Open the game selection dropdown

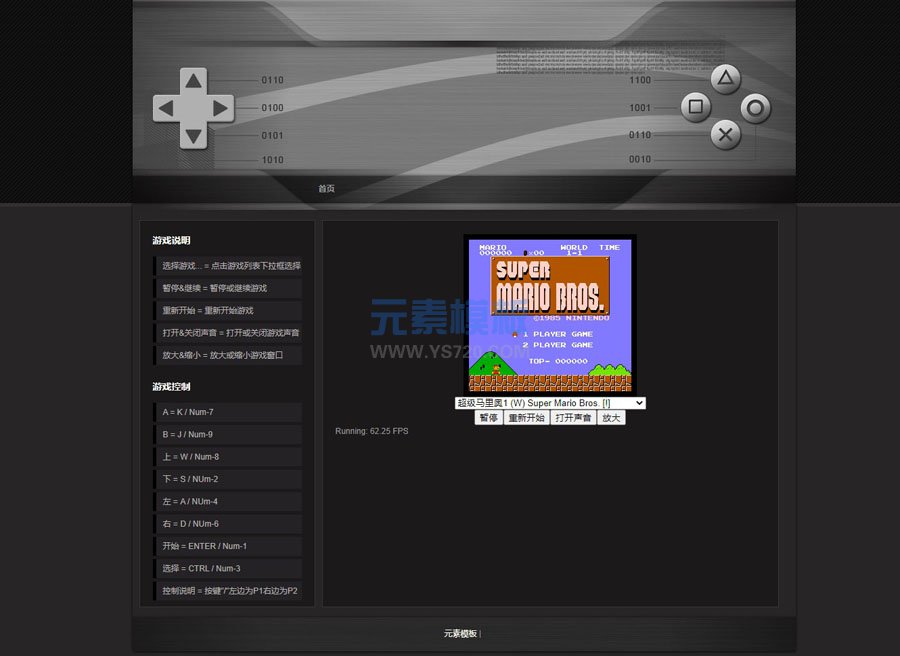(550, 403)
